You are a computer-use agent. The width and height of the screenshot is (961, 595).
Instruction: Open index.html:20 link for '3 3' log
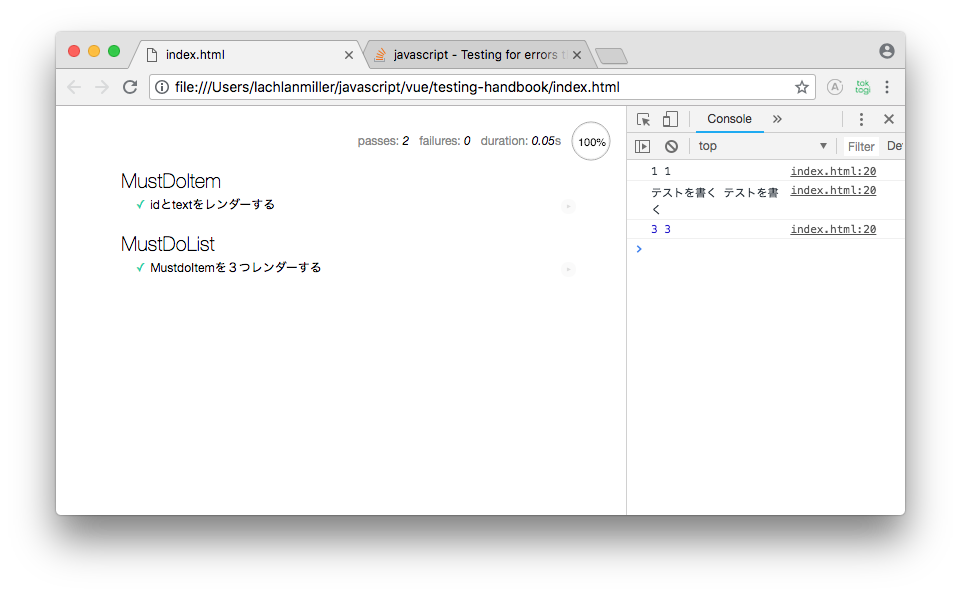[x=833, y=229]
